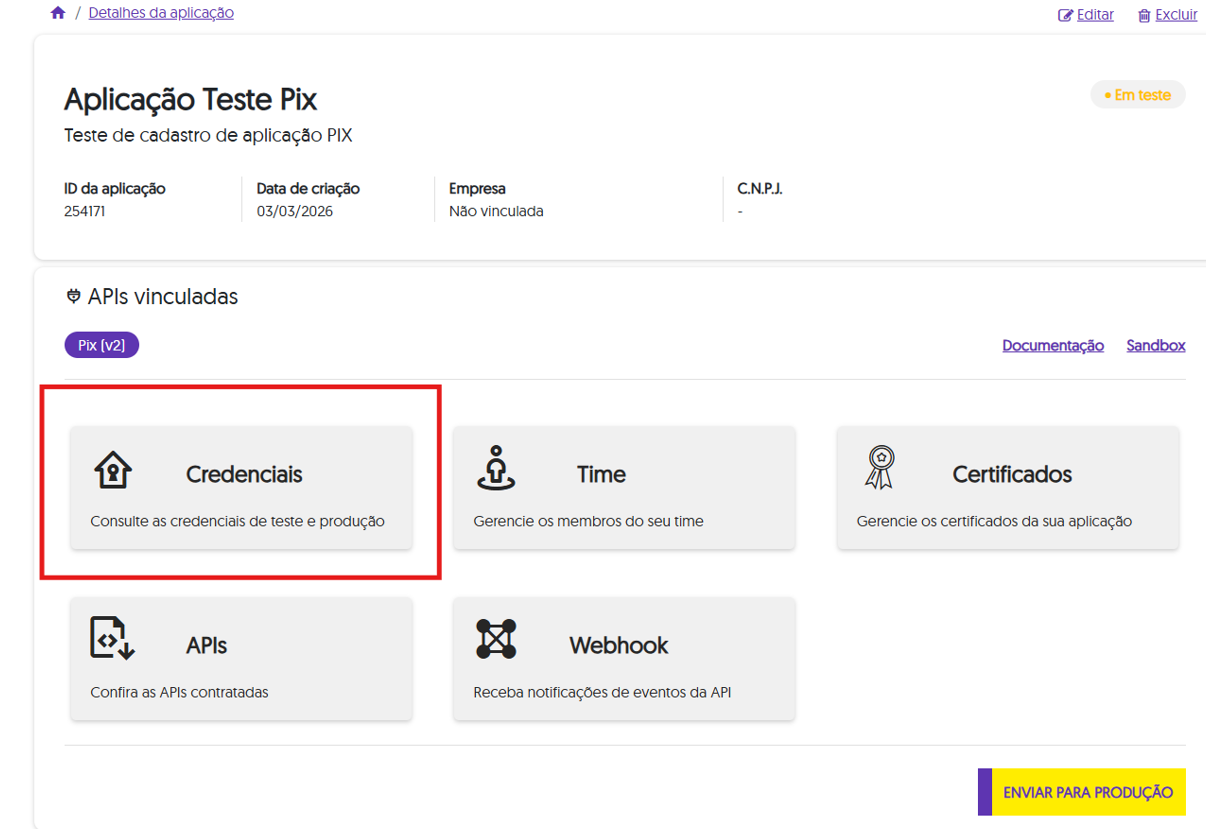Click the Webhook network nodes icon

(496, 639)
